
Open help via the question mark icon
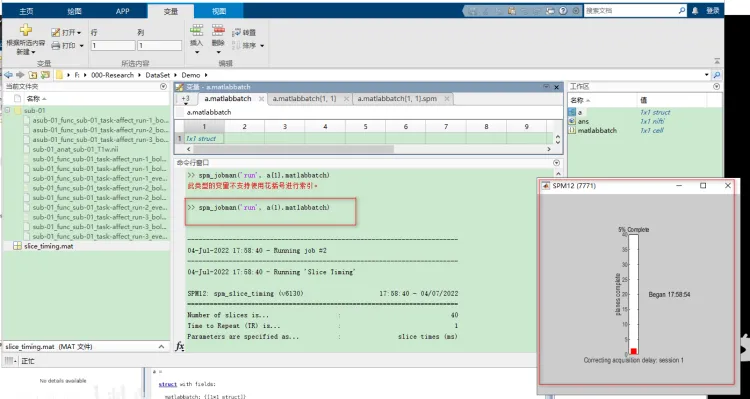[563, 11]
